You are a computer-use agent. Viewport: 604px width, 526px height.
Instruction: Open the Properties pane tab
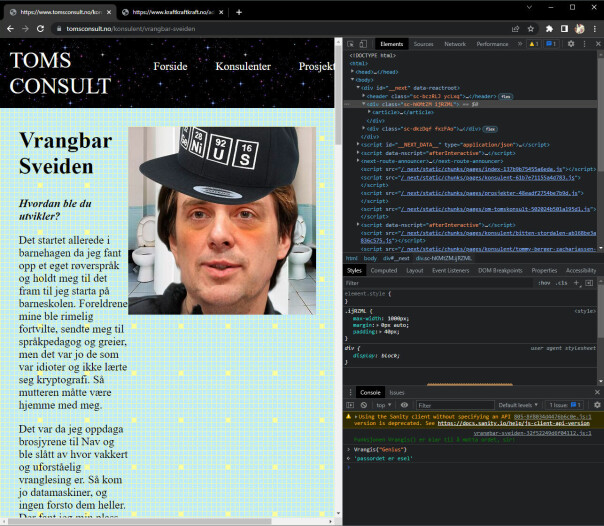(544, 270)
